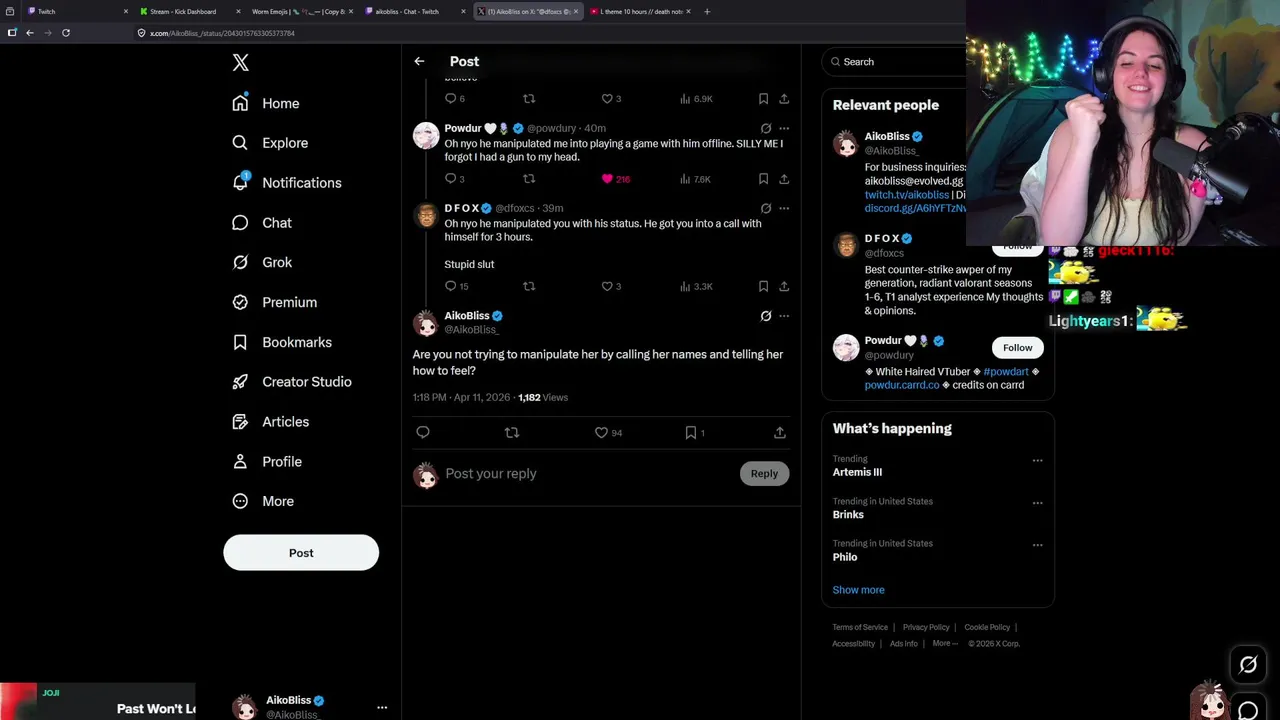This screenshot has height=720, width=1280.
Task: Open Profile from the sidebar
Action: pyautogui.click(x=267, y=462)
